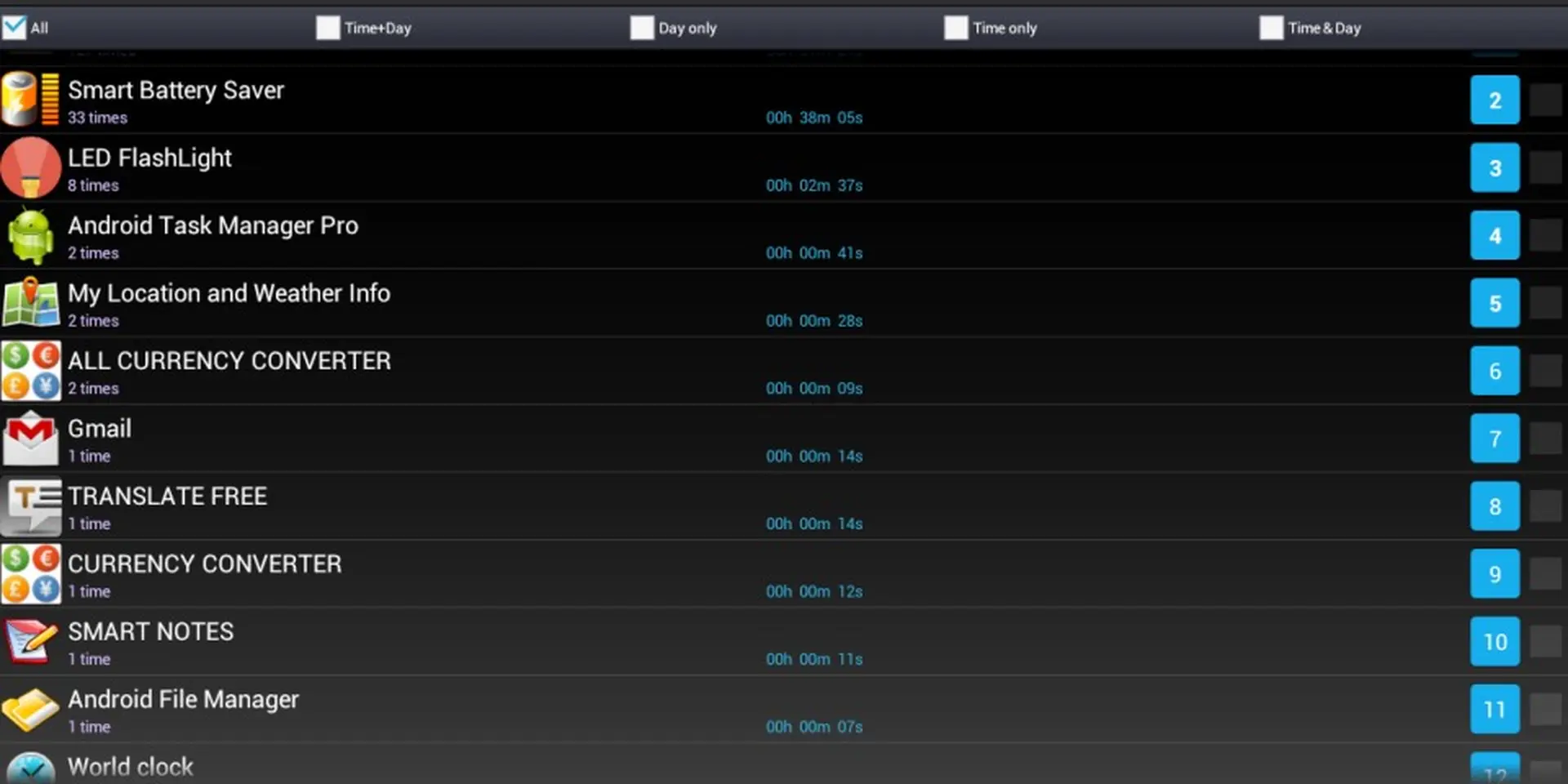
Task: Click the 00h 00m 28s usage time
Action: pyautogui.click(x=814, y=321)
